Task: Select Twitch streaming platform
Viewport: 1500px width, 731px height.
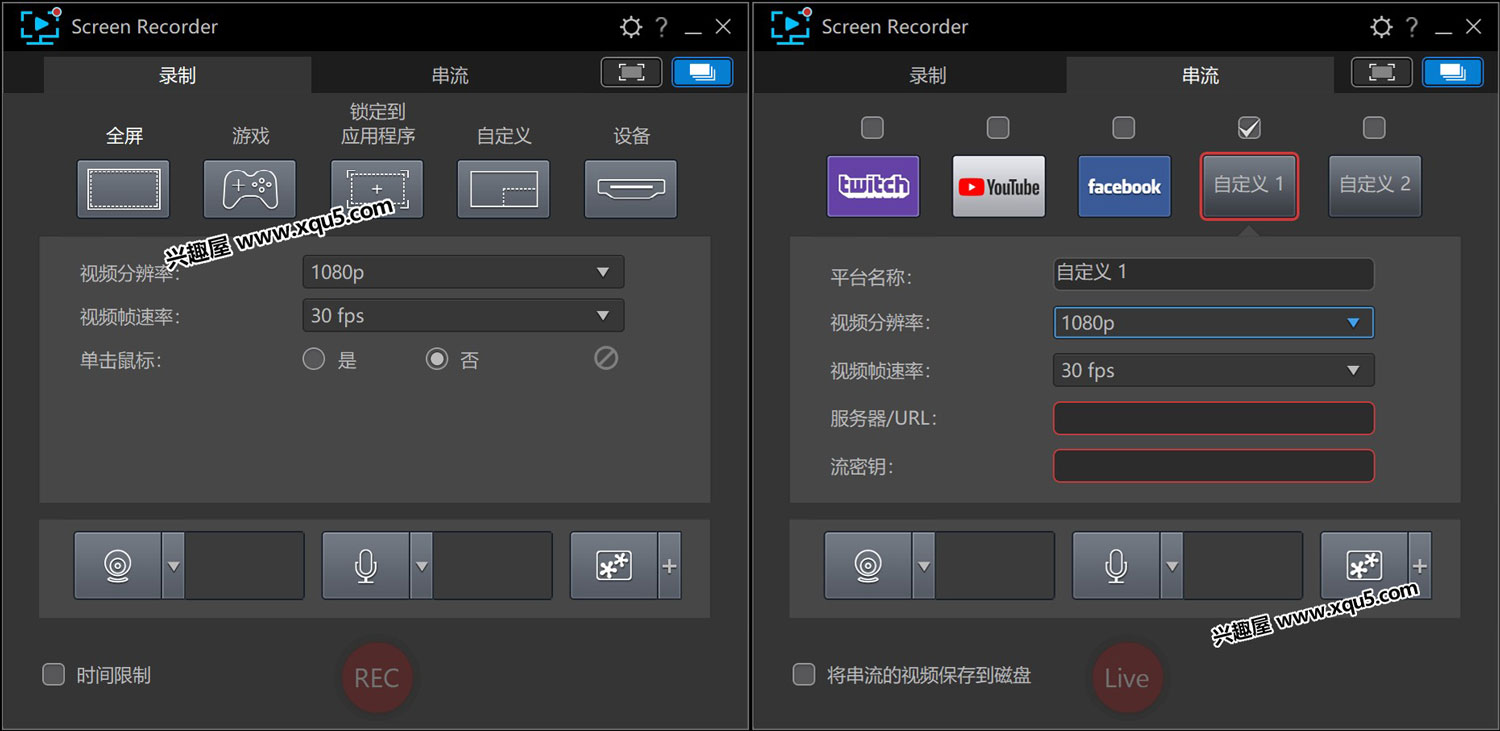Action: [x=874, y=186]
